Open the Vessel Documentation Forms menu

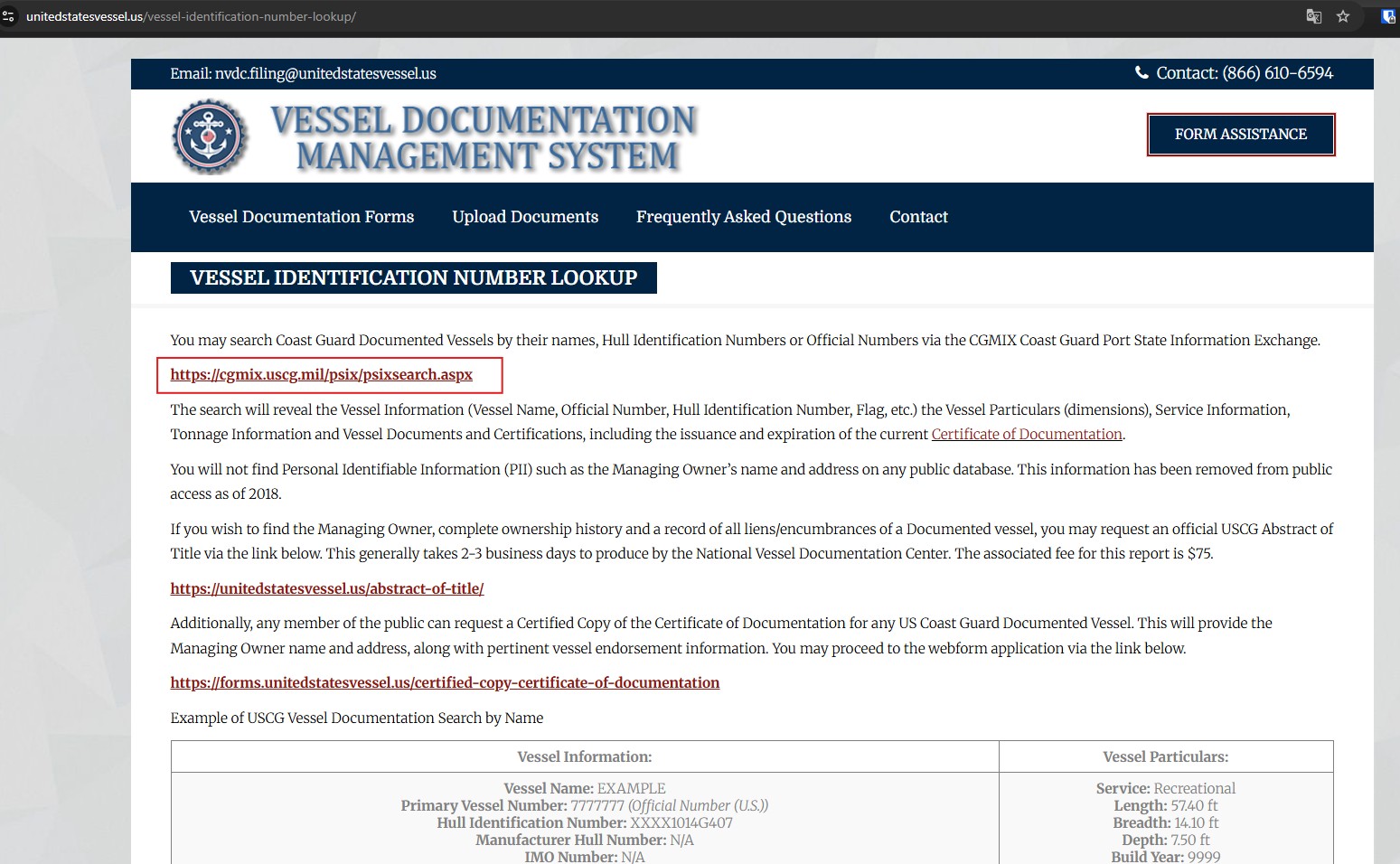click(301, 217)
